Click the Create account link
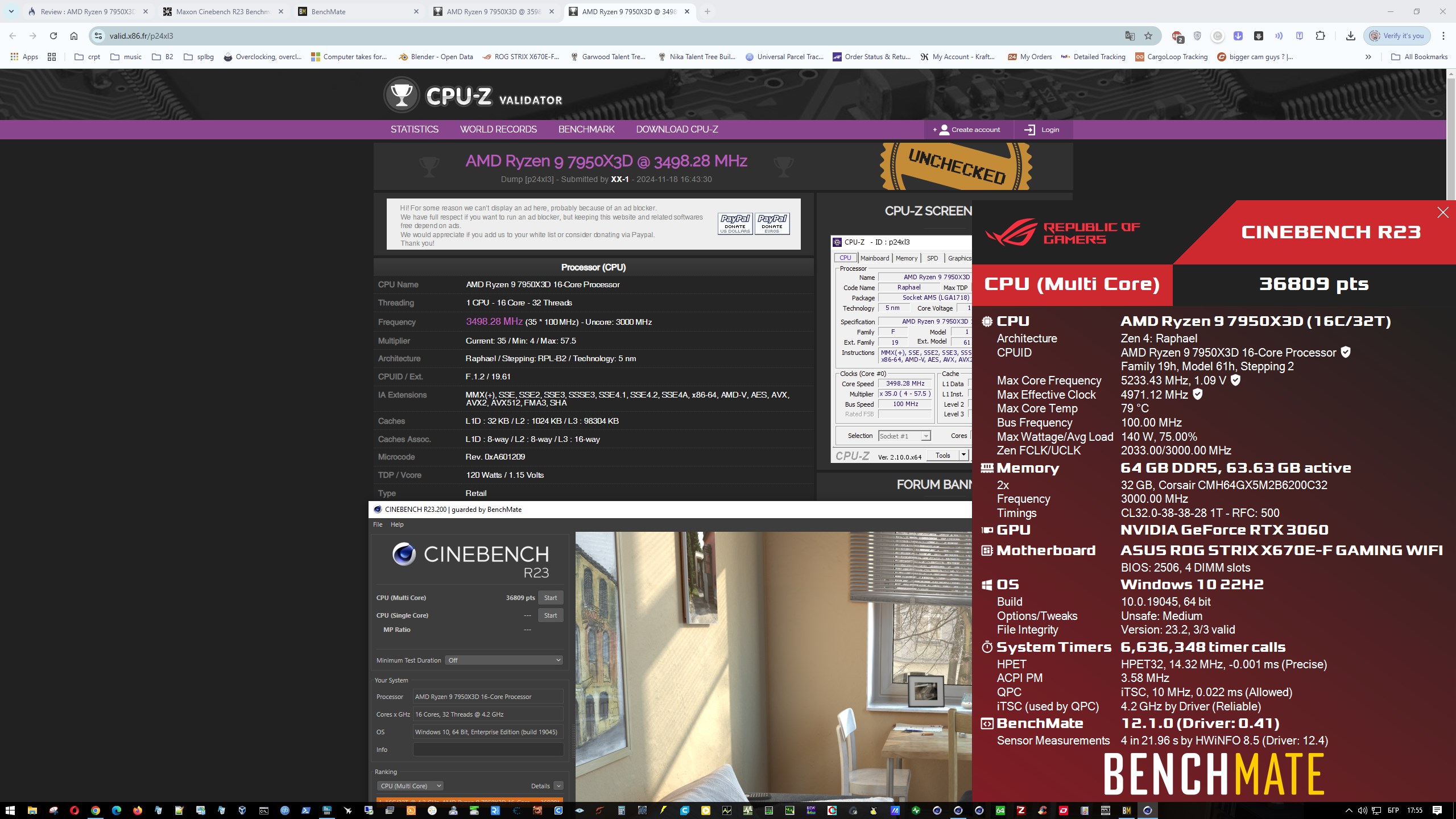 [966, 130]
